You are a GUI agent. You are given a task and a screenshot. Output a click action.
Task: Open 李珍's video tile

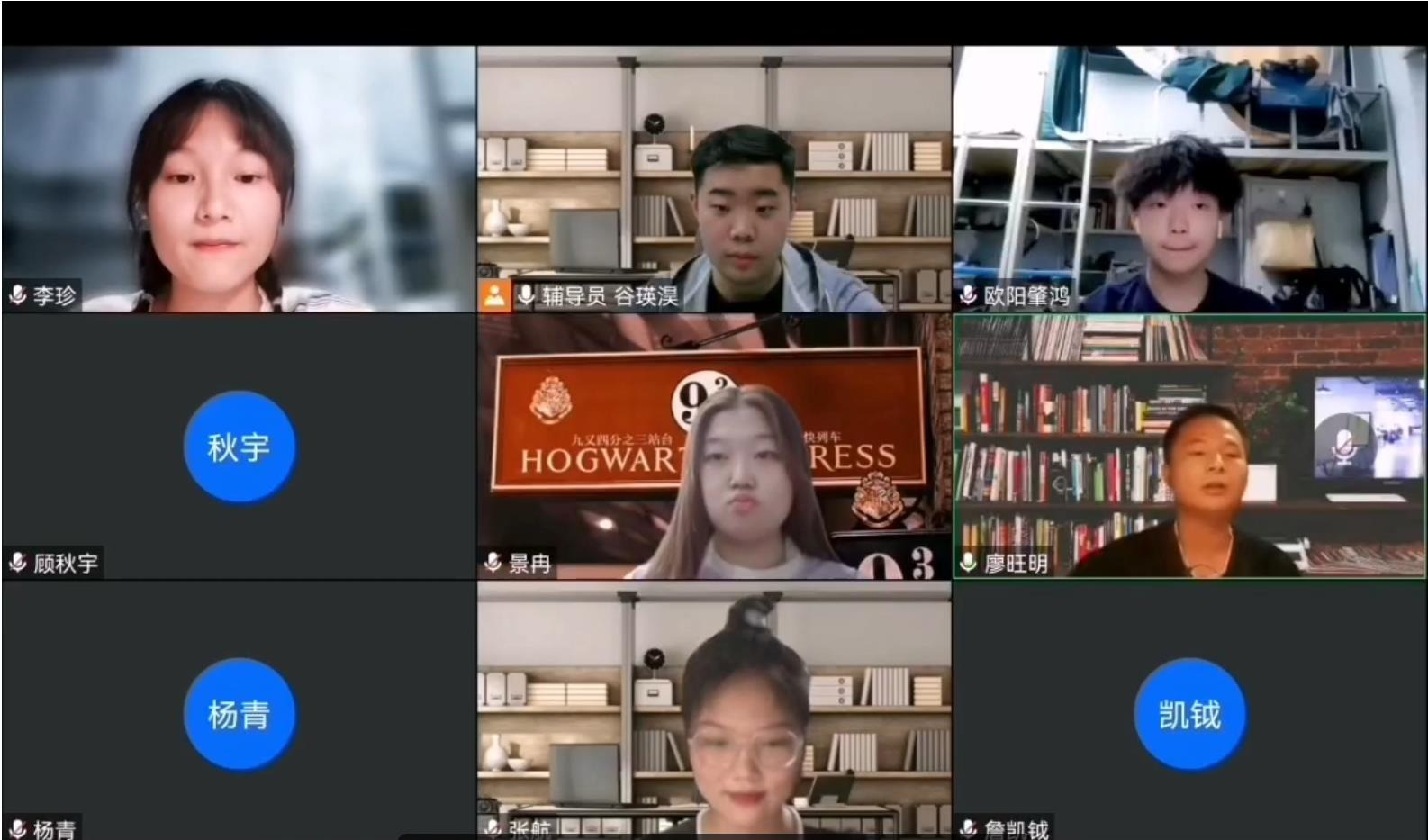[x=239, y=179]
